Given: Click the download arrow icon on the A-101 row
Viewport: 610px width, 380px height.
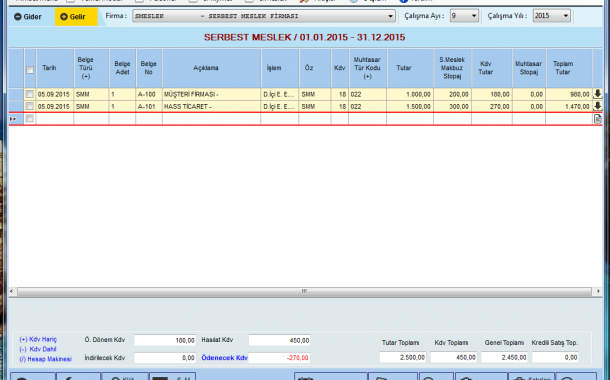Looking at the screenshot, I should (x=598, y=106).
